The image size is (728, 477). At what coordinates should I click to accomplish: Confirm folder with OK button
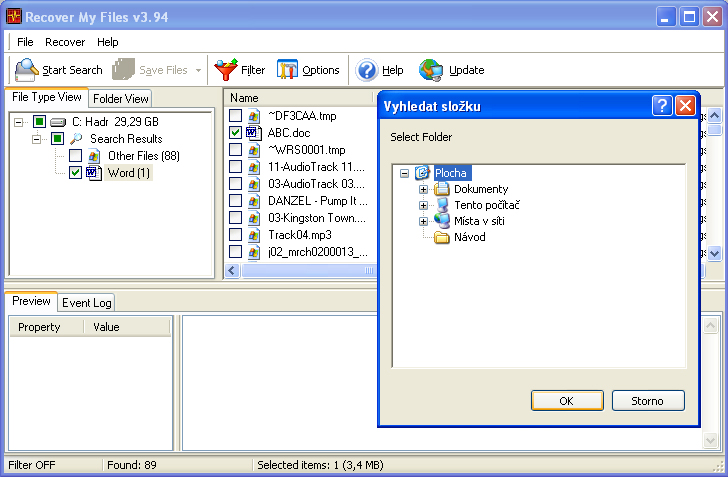point(567,401)
